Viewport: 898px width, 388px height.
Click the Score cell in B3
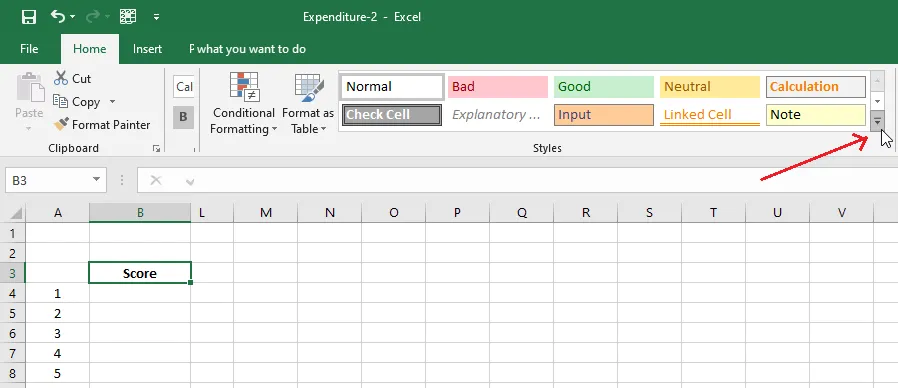(x=140, y=273)
